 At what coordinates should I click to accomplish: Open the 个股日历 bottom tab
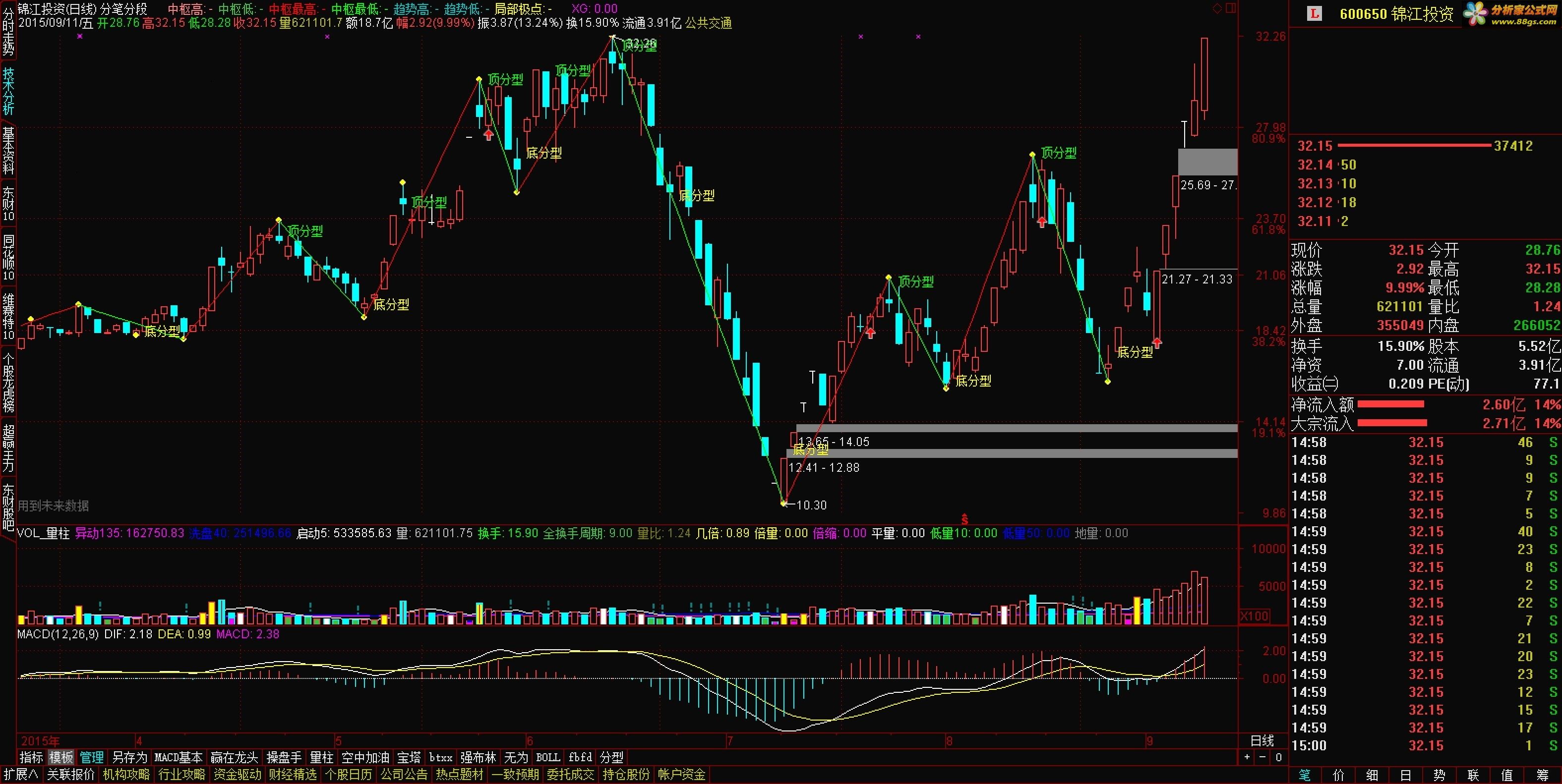pos(349,774)
